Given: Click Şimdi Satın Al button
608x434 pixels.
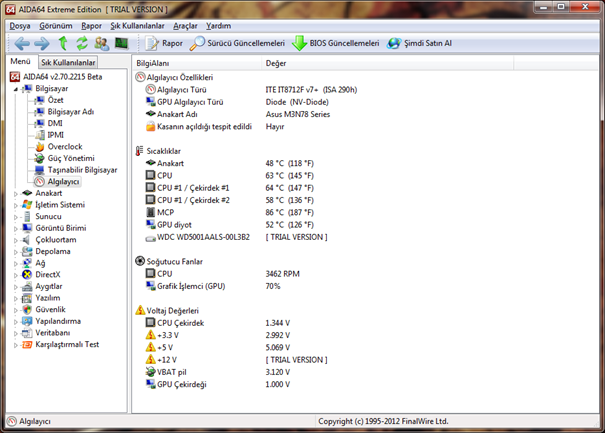Looking at the screenshot, I should click(420, 44).
